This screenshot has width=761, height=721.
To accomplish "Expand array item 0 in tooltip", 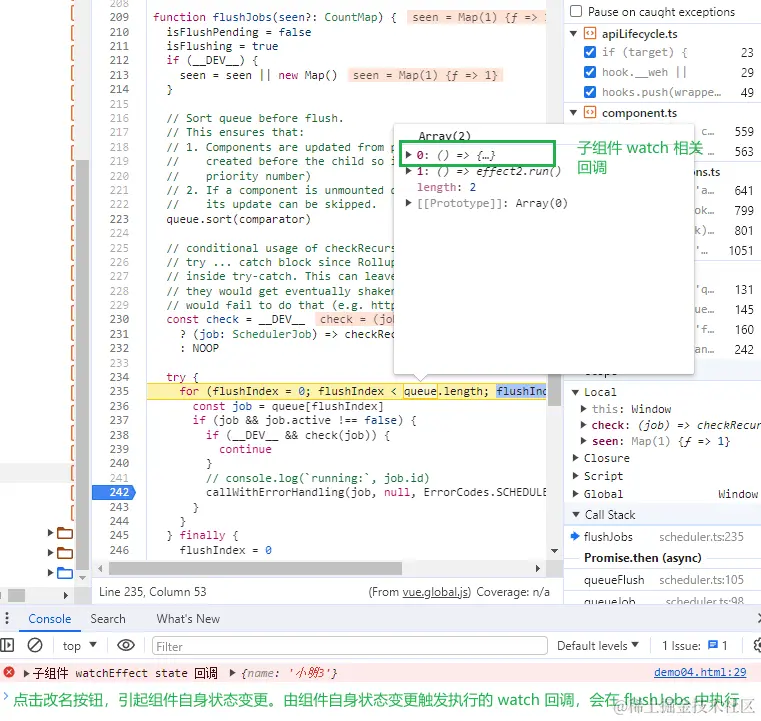I will pos(409,155).
